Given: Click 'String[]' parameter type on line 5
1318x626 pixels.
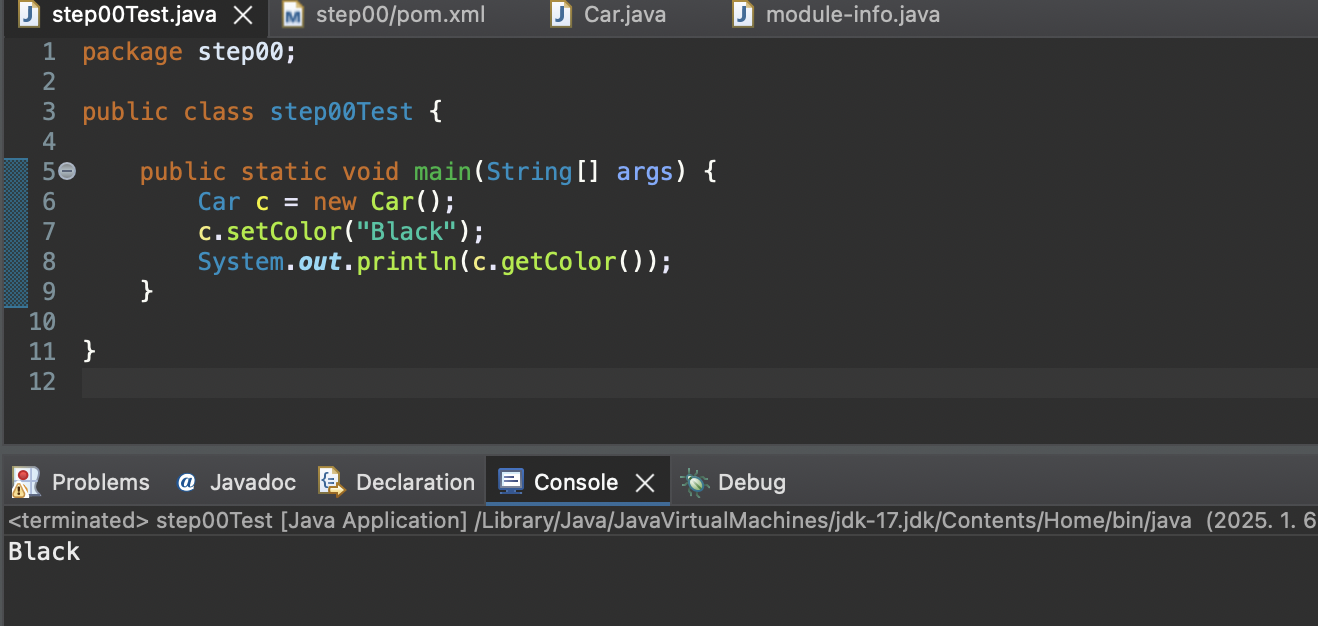Looking at the screenshot, I should click(x=543, y=172).
